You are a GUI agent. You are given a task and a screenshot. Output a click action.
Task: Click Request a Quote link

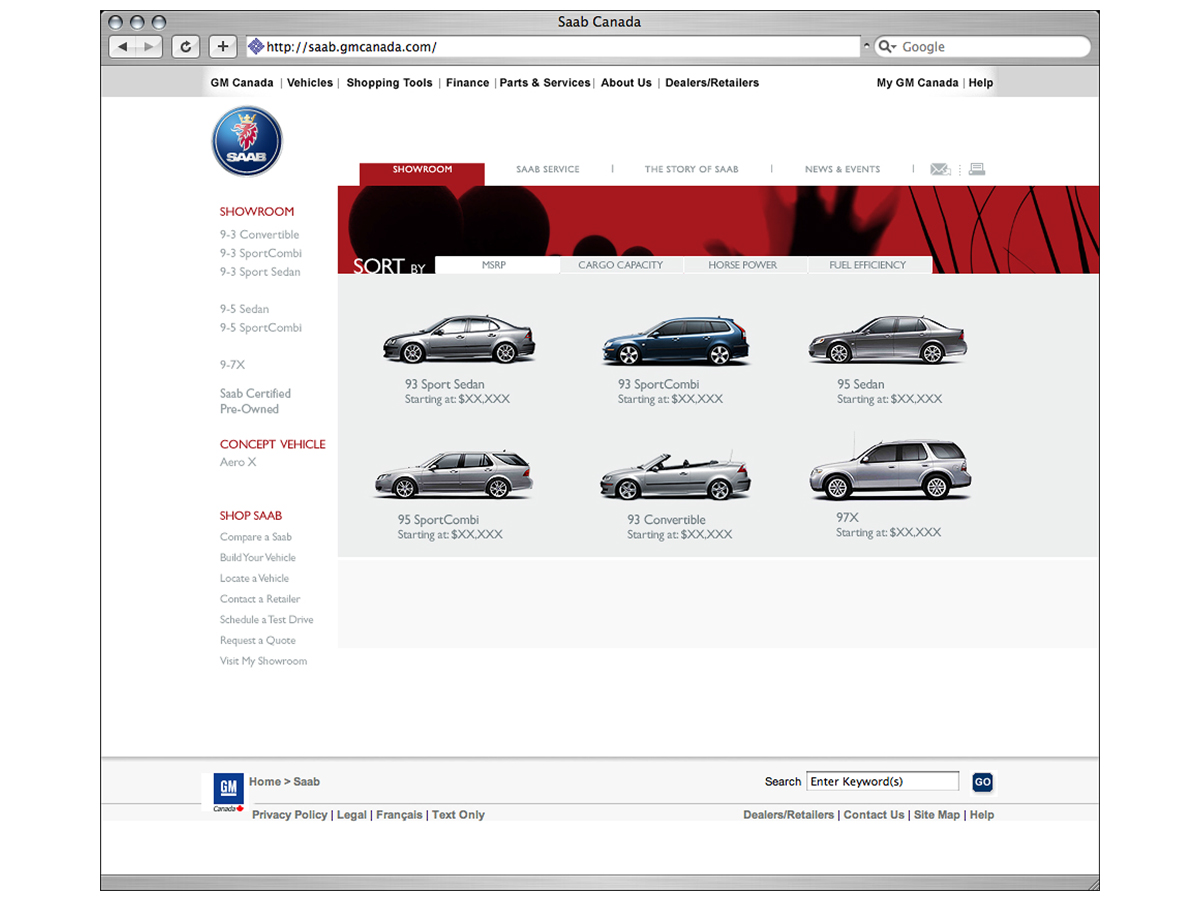coord(258,641)
